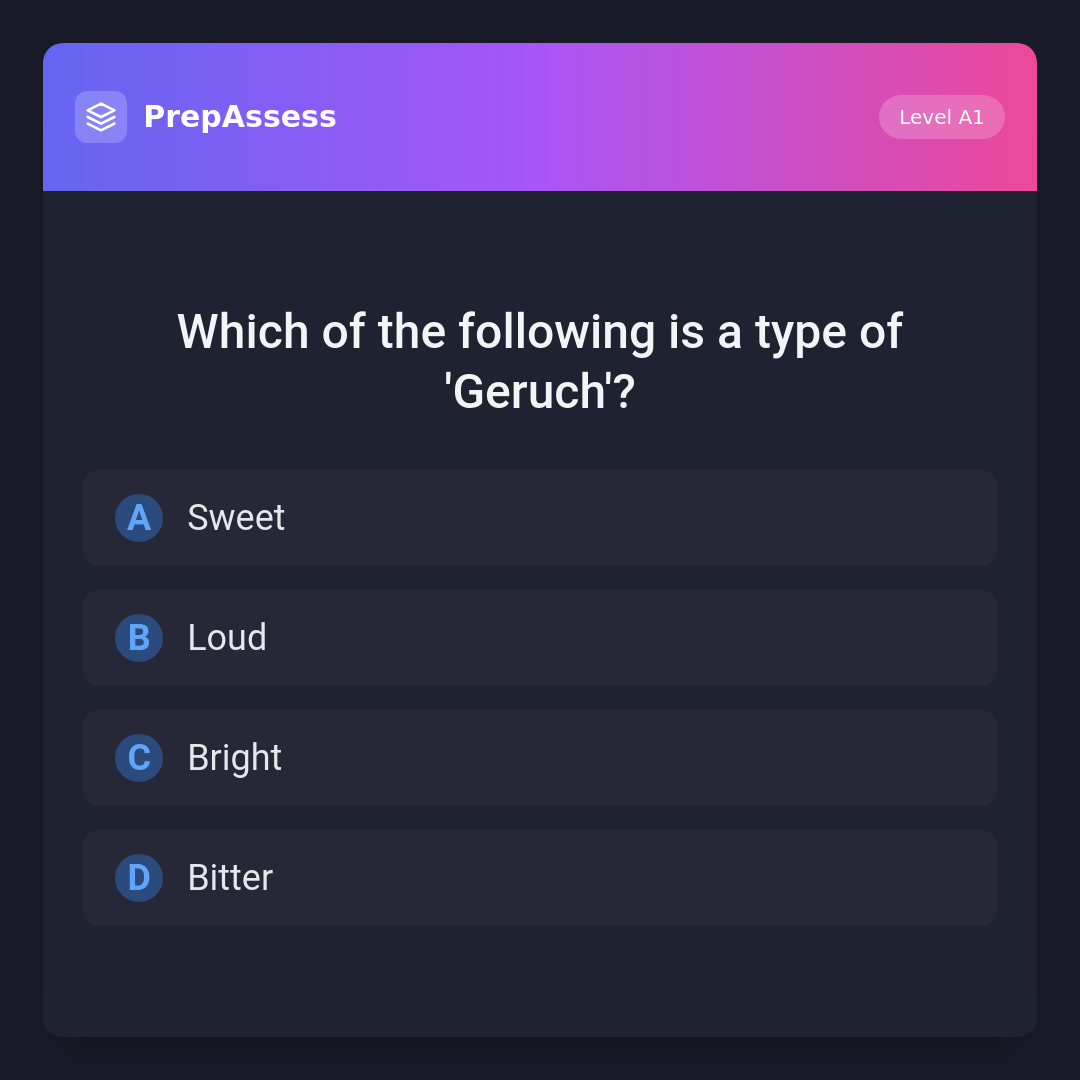Select the "Sweet" answer option
This screenshot has width=1080, height=1080.
(x=236, y=518)
